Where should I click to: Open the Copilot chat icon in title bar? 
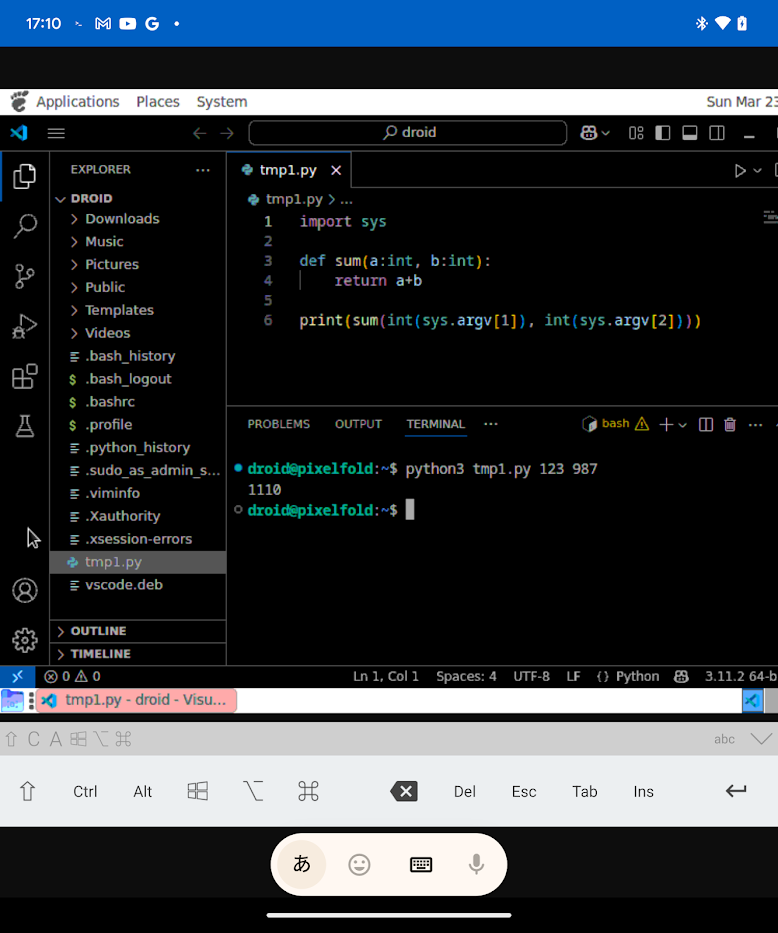point(588,133)
